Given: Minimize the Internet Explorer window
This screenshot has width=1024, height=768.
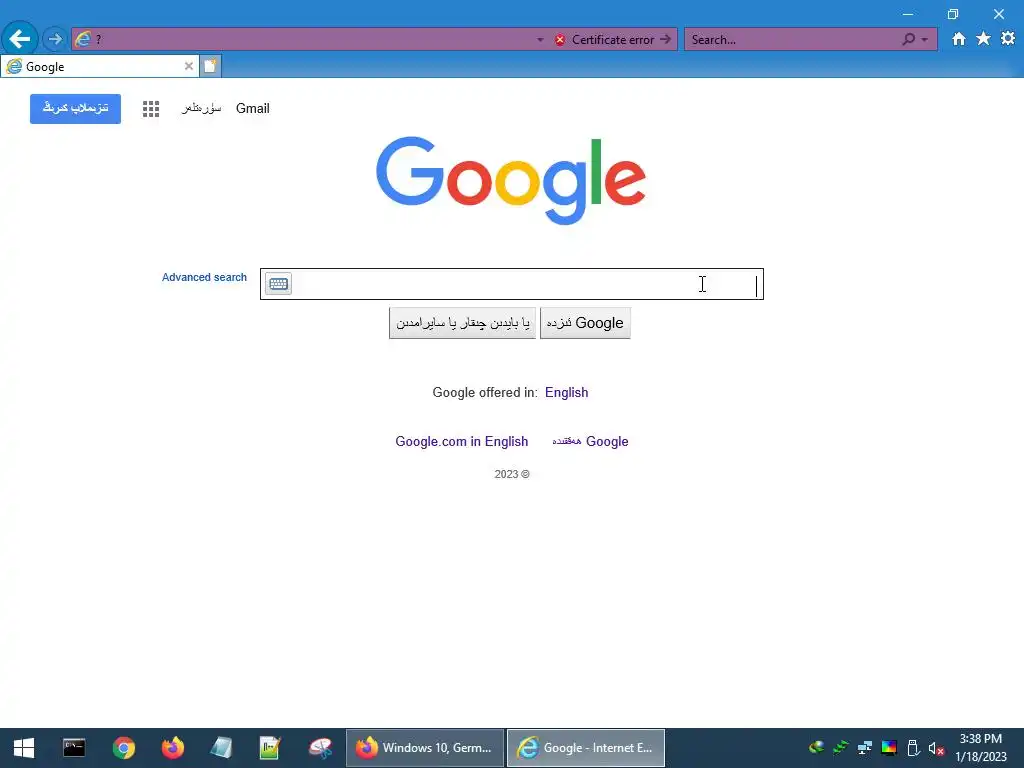Looking at the screenshot, I should (908, 14).
